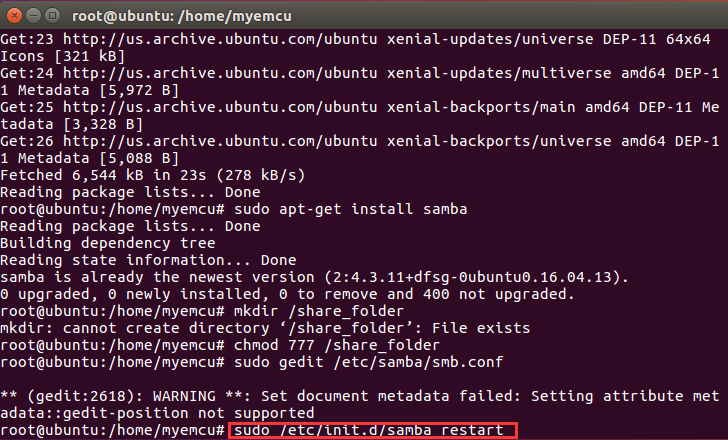Click the sudo apt-get install samba command
Viewport: 728px width, 440px height.
tap(351, 209)
